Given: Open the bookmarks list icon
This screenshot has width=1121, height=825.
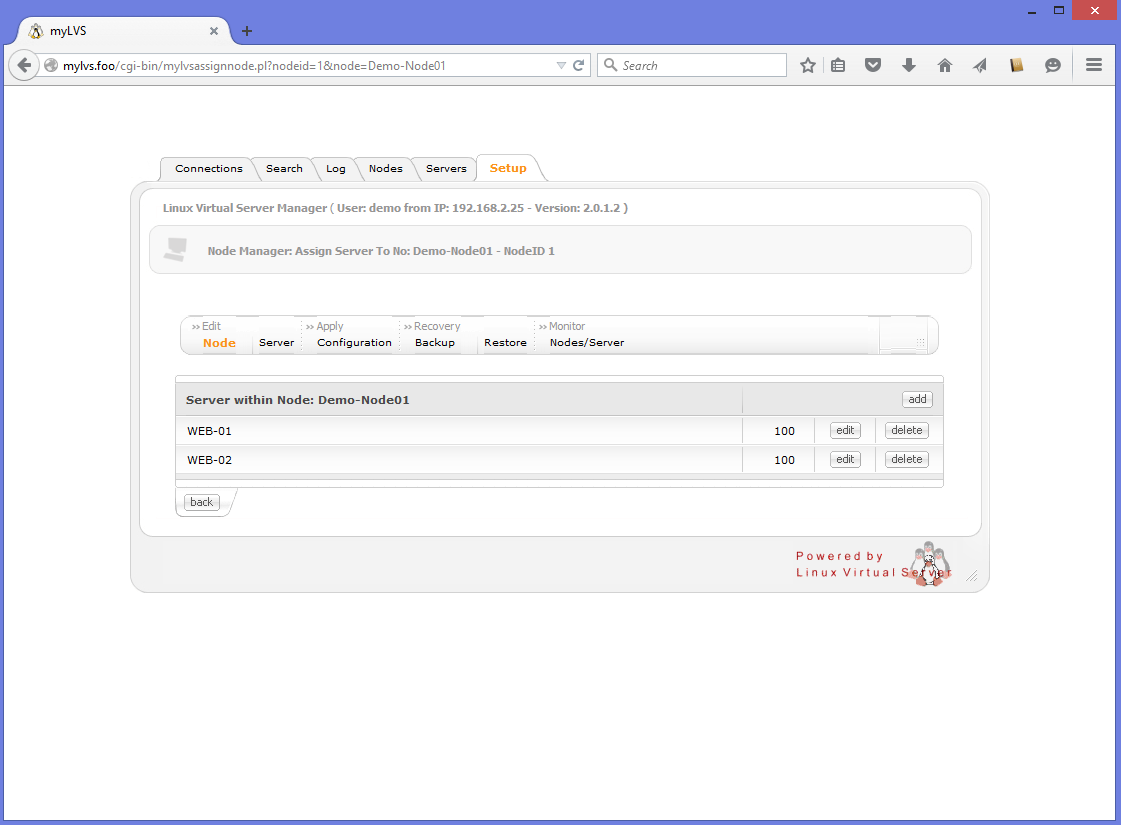Looking at the screenshot, I should (838, 65).
